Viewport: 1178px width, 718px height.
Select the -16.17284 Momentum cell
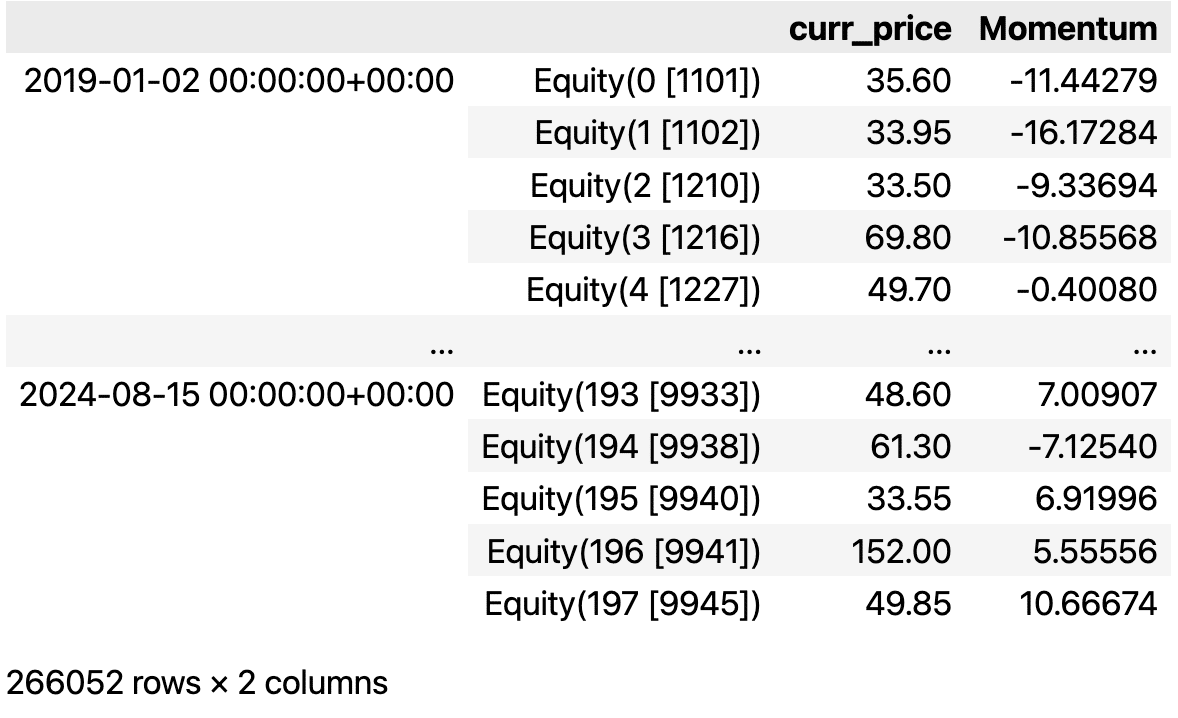[x=1083, y=133]
